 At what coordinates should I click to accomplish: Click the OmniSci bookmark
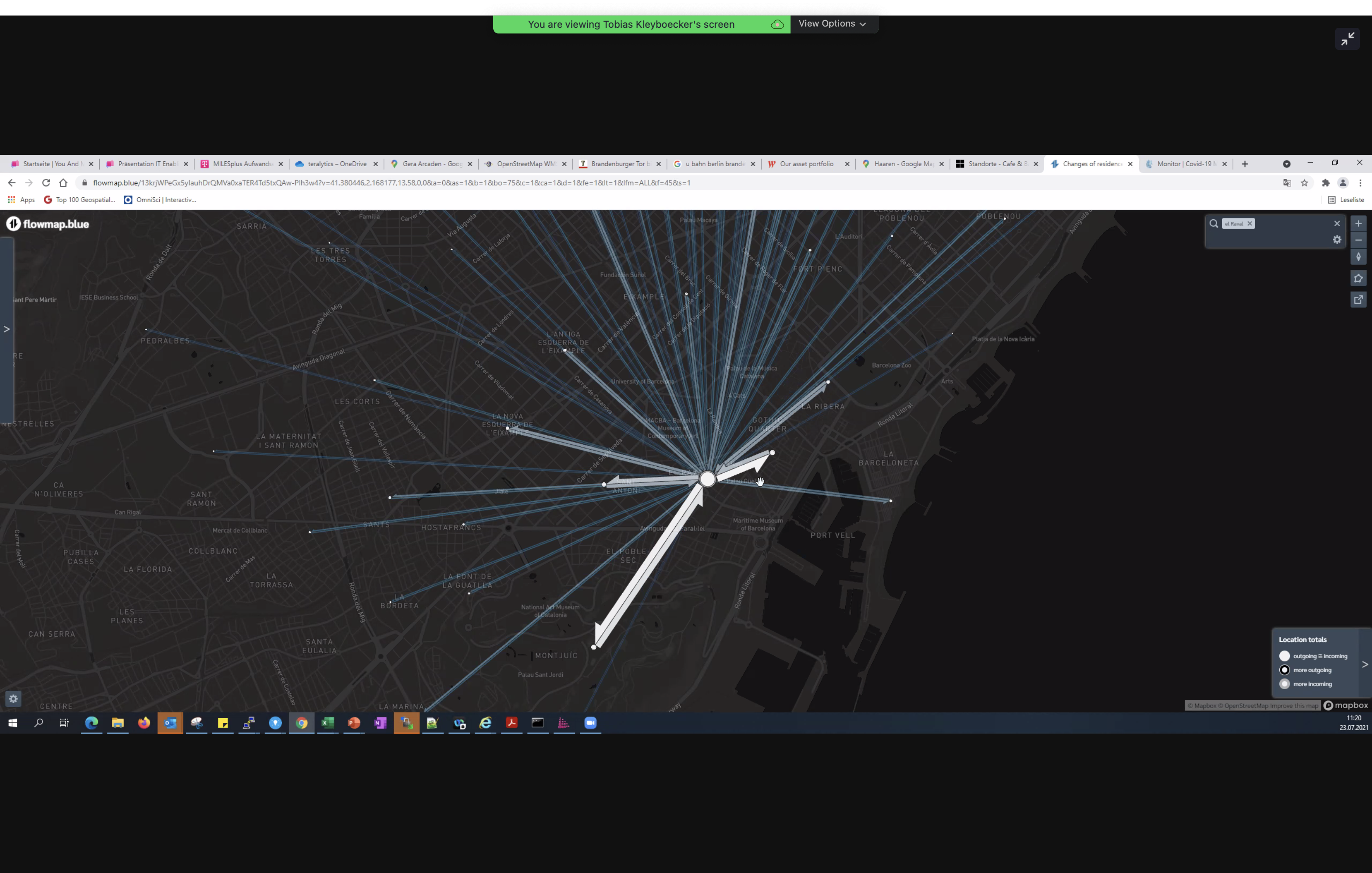pos(160,199)
